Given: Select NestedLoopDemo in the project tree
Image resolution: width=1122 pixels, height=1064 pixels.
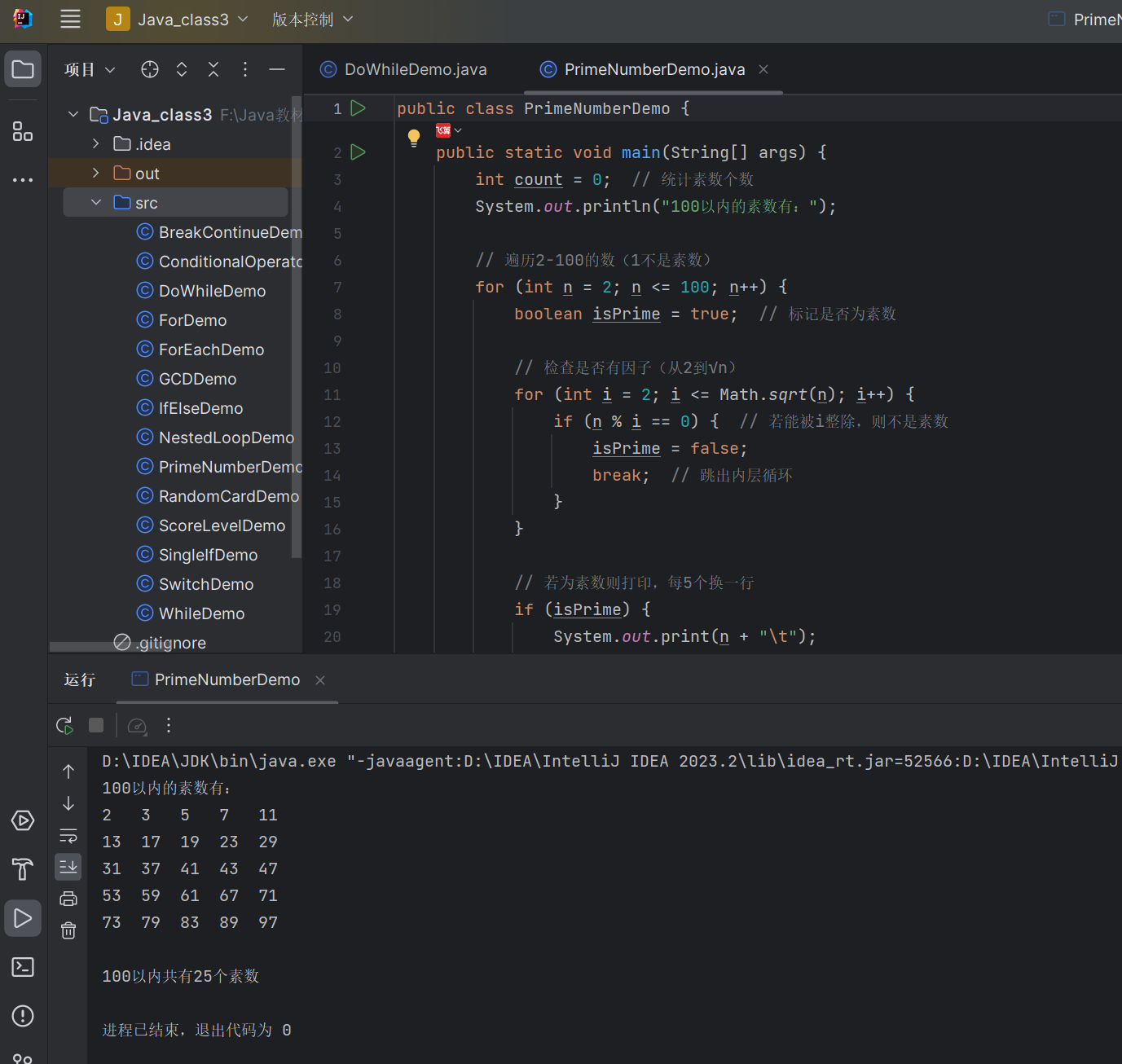Looking at the screenshot, I should pos(215,437).
